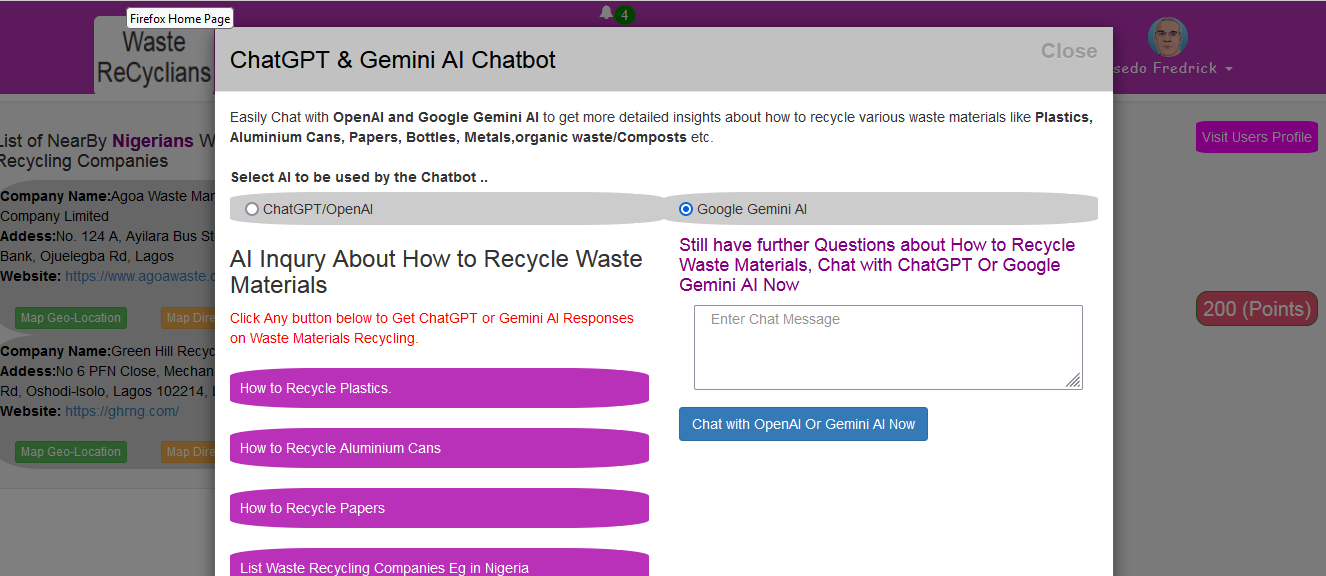Click the AI Inqury About How to Recycle heading

pos(436,272)
